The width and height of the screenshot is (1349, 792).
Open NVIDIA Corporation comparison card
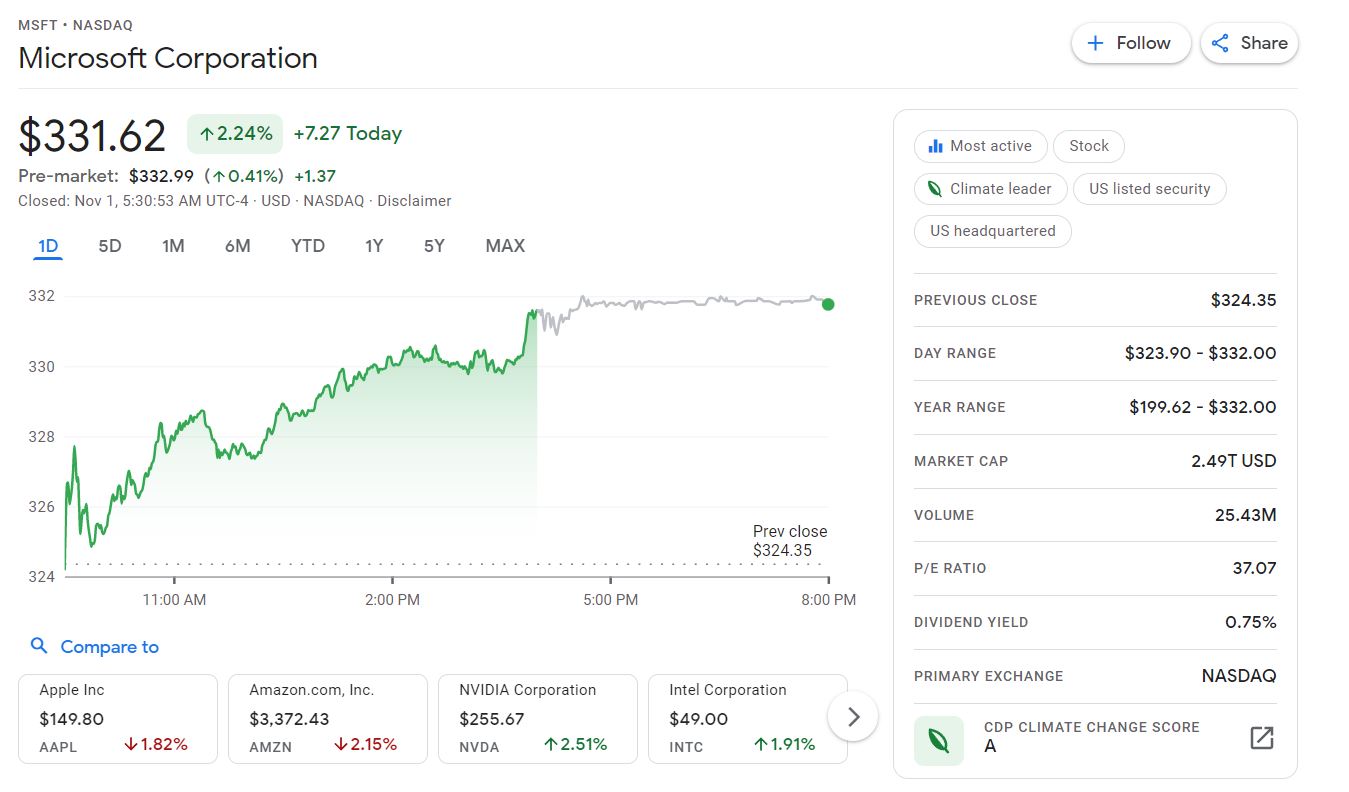[x=538, y=719]
